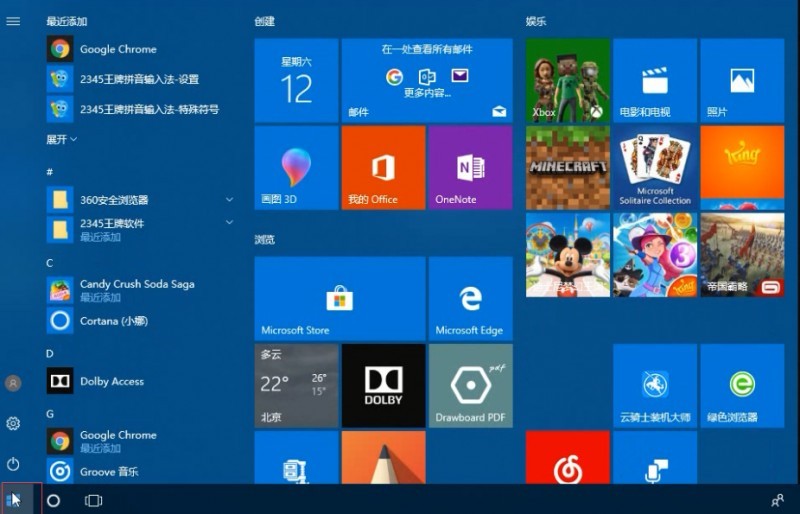Click the C letter group header

click(49, 263)
